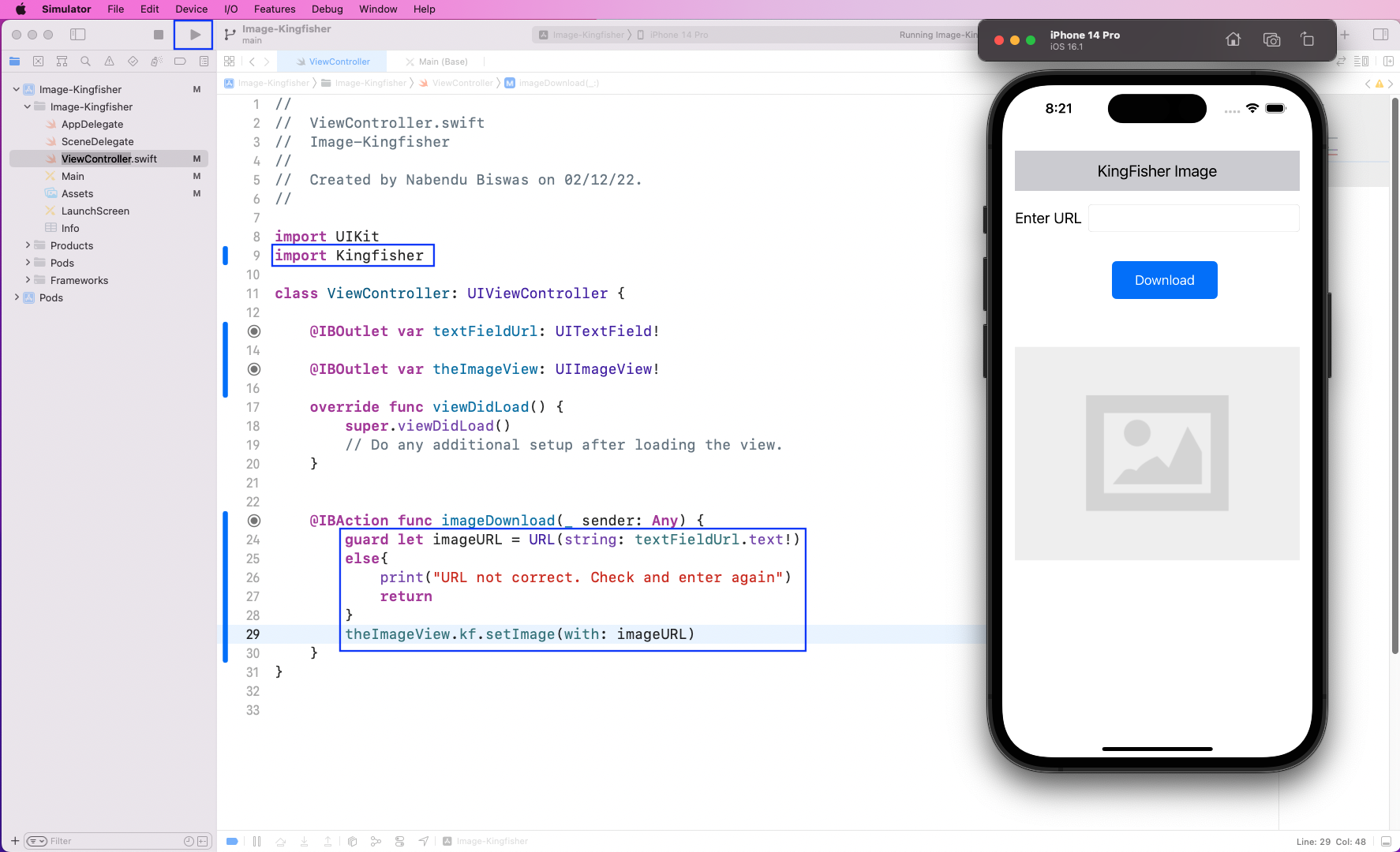This screenshot has width=1400, height=852.
Task: Jump to the next issue arrow
Action: click(1391, 84)
